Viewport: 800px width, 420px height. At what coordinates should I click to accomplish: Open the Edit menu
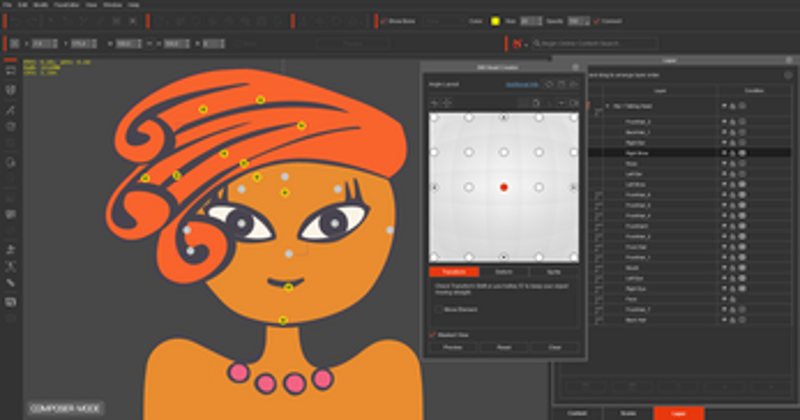[x=22, y=5]
